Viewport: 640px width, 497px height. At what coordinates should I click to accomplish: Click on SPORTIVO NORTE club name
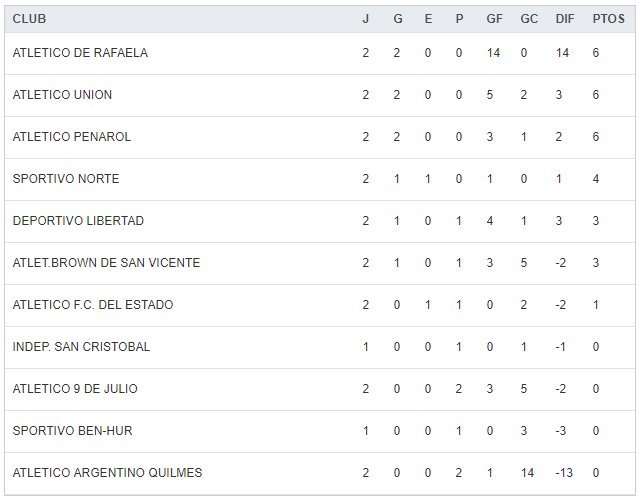coord(66,179)
